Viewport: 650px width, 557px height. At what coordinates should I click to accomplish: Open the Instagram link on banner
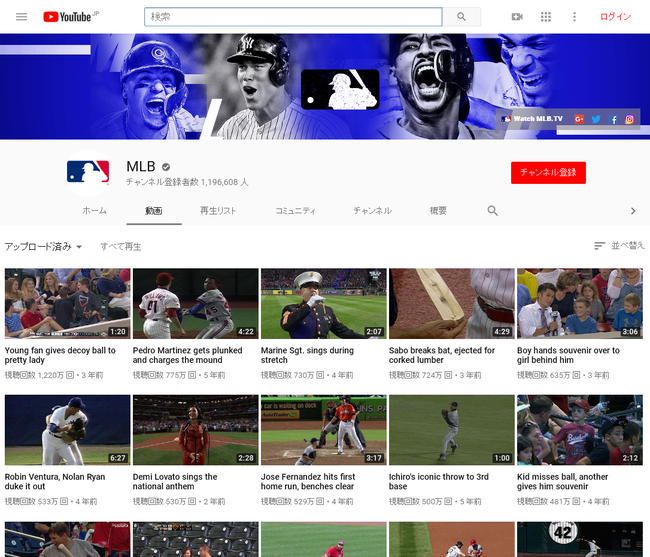(x=629, y=119)
